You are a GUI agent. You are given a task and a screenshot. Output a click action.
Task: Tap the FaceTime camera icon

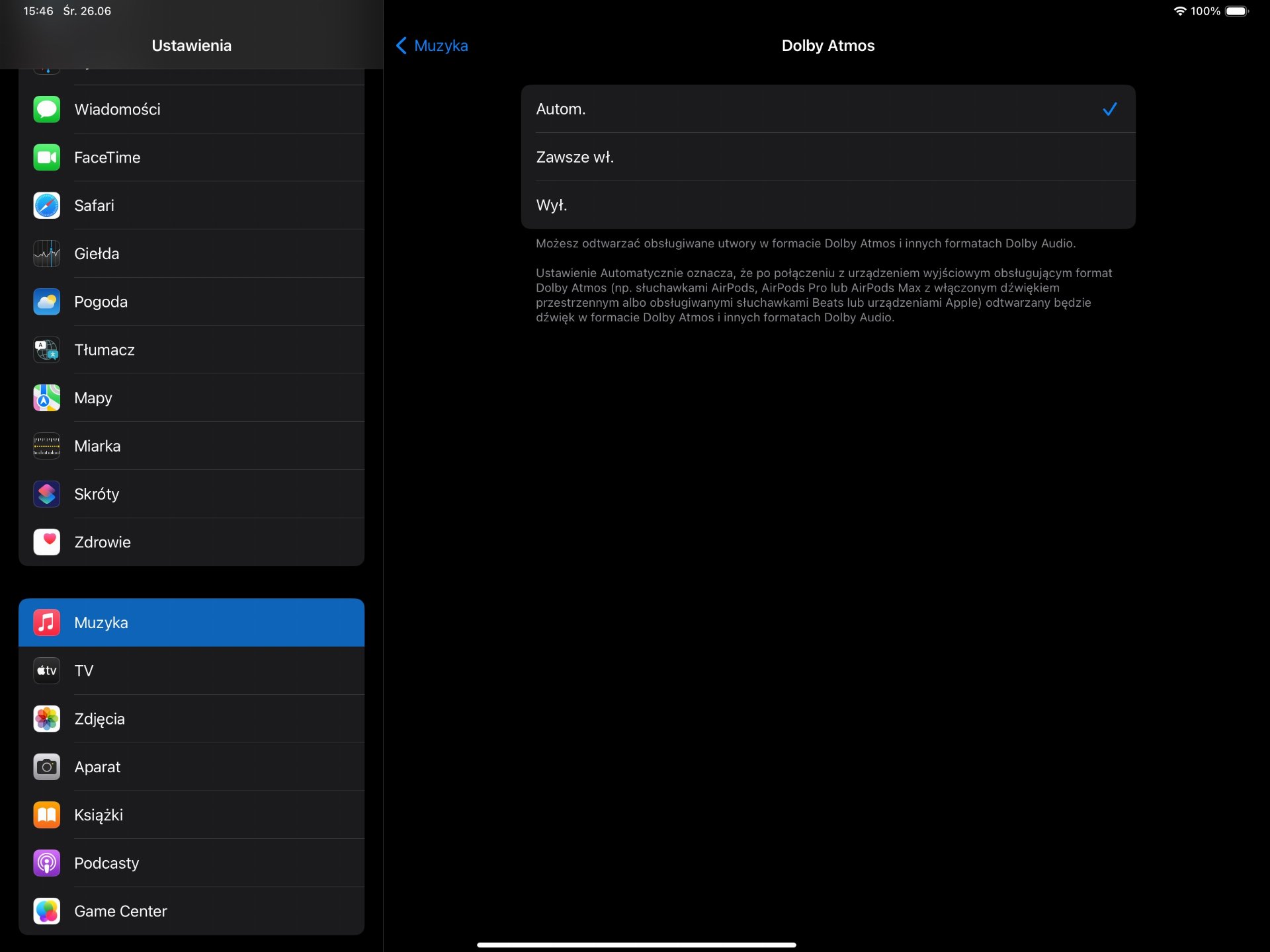tap(47, 157)
